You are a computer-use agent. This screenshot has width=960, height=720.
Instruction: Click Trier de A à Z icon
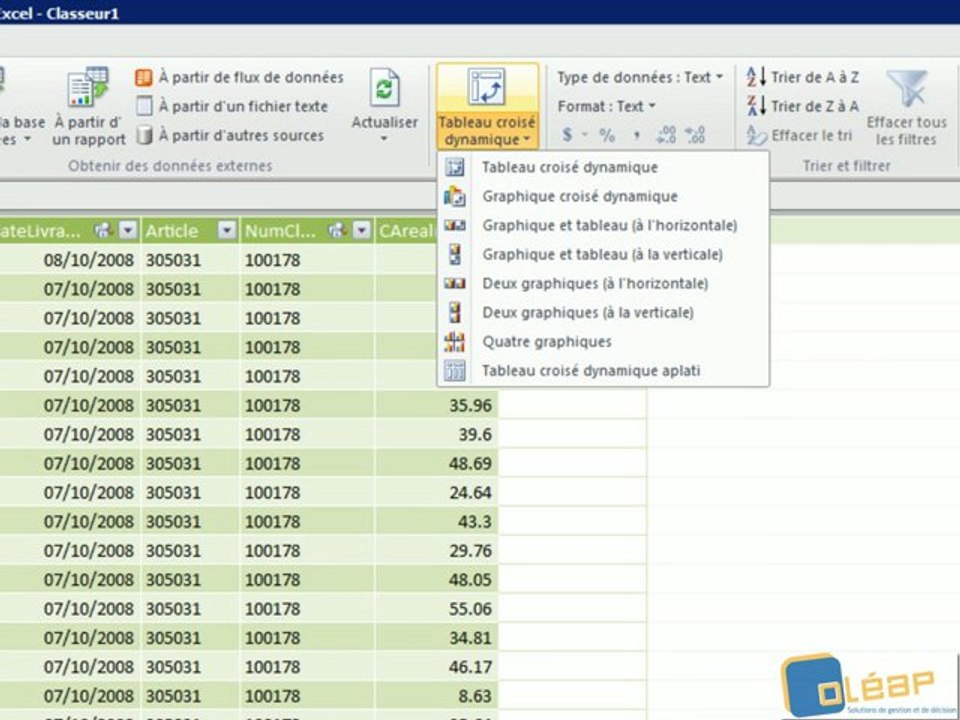click(756, 78)
